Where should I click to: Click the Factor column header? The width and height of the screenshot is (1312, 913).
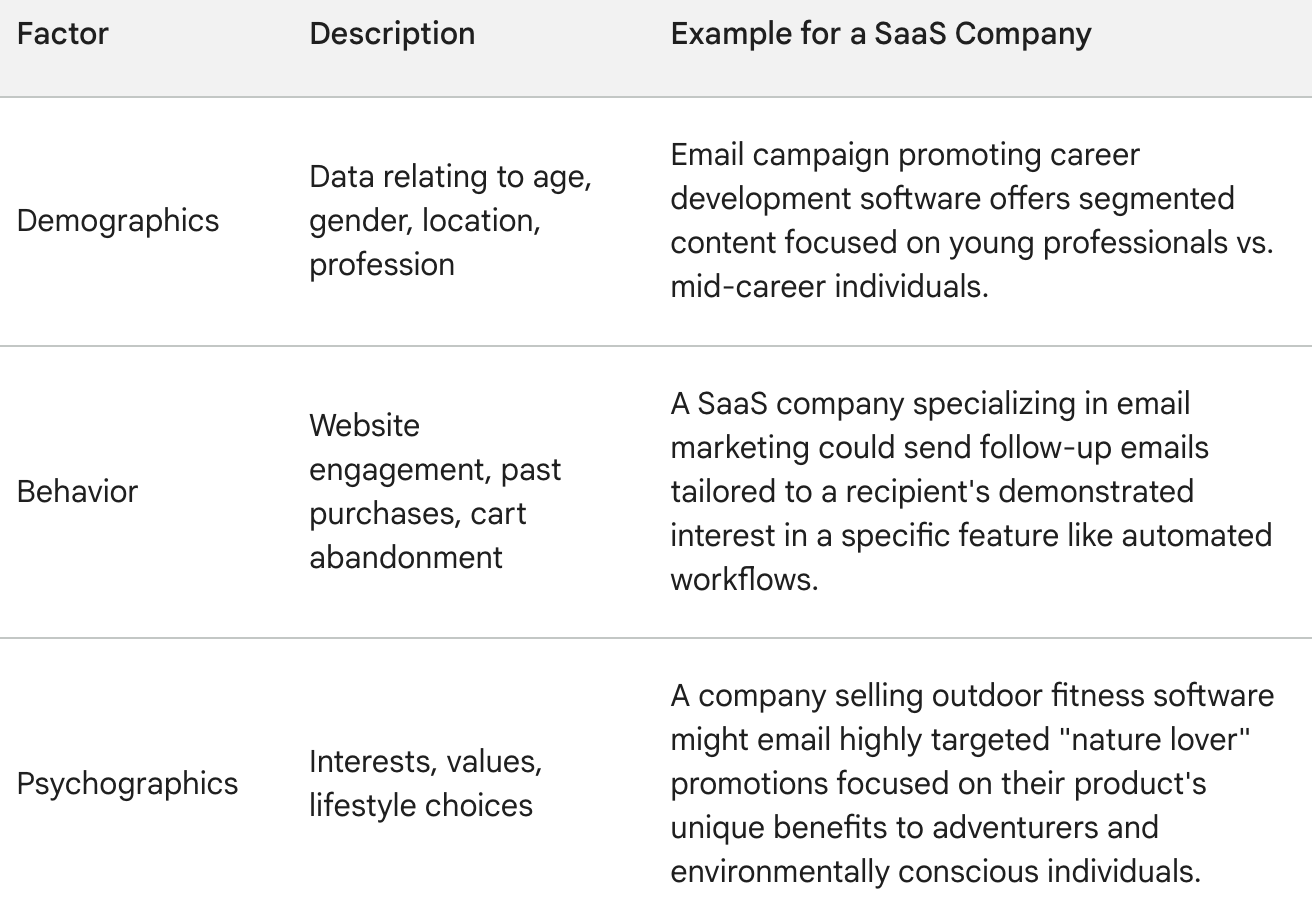[63, 33]
